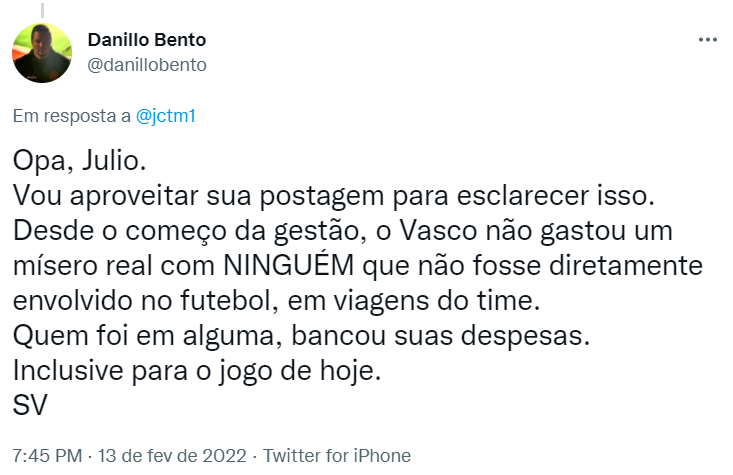Image resolution: width=733 pixels, height=475 pixels.
Task: Click the 7:45 PM timestamp
Action: point(47,455)
